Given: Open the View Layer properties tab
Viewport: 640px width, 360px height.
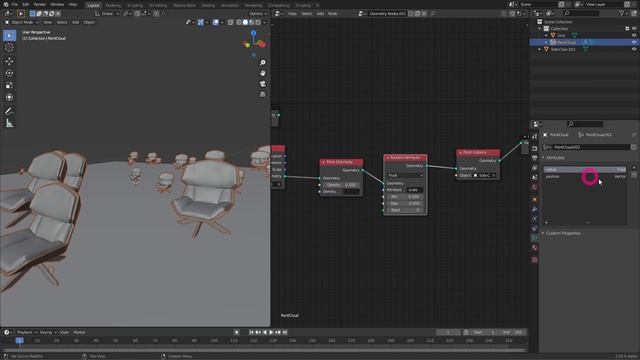Looking at the screenshot, I should 535,168.
